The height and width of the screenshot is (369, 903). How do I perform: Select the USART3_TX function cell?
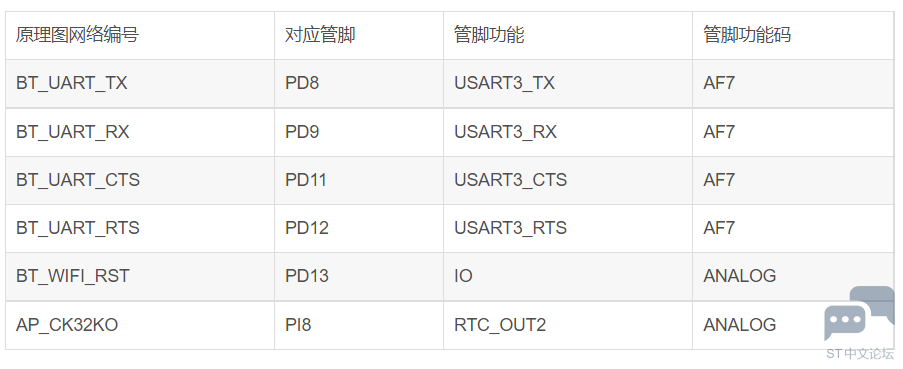click(x=568, y=83)
